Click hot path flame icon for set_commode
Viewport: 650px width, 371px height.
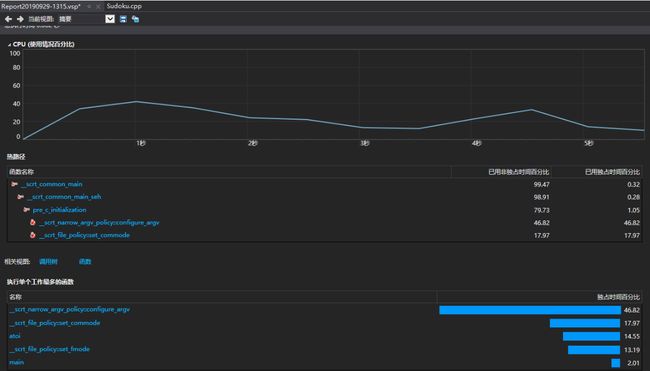(33, 235)
